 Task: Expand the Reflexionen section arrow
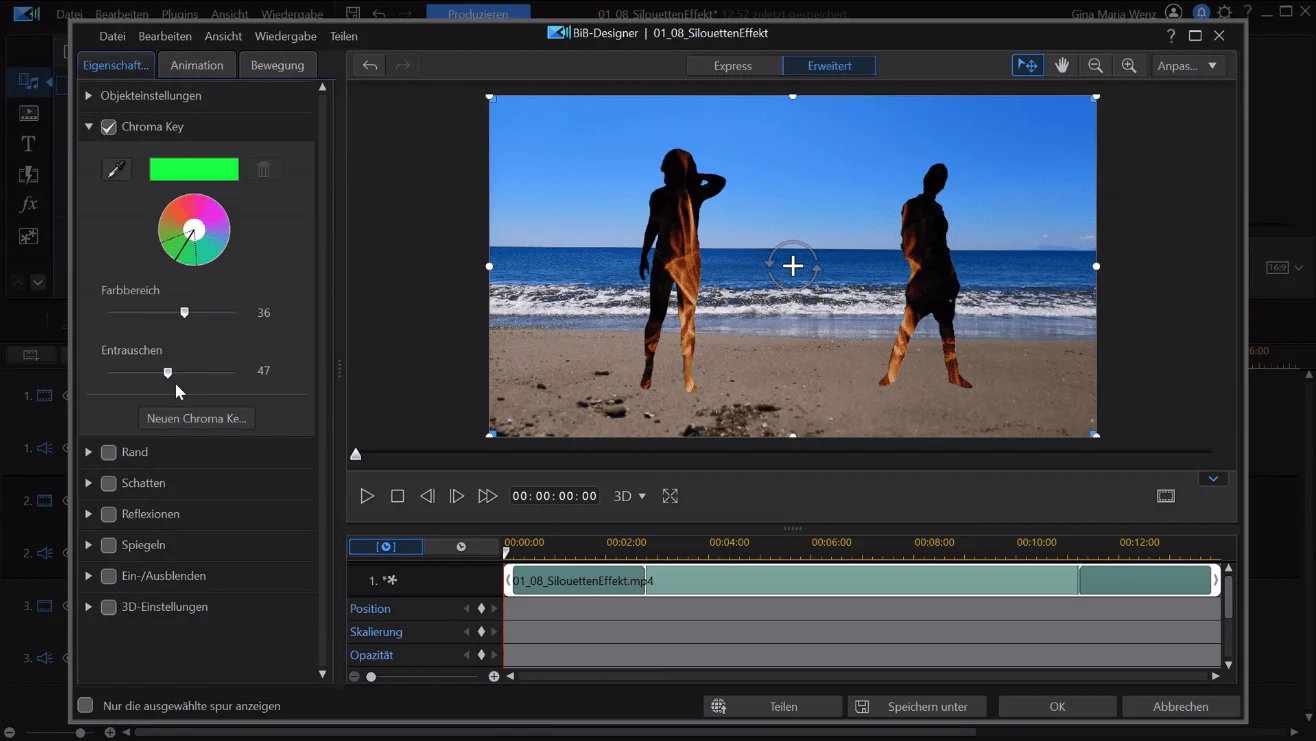click(89, 514)
